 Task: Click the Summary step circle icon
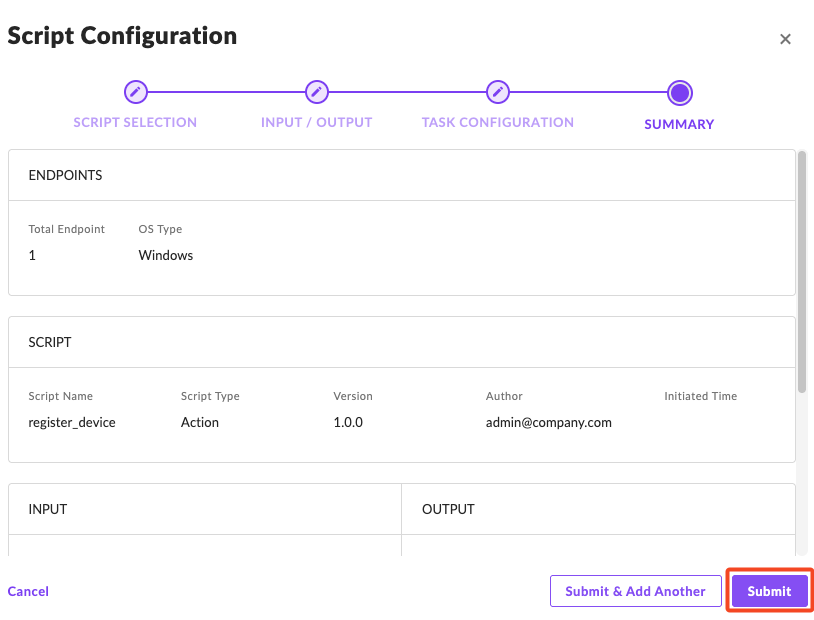[x=680, y=94]
